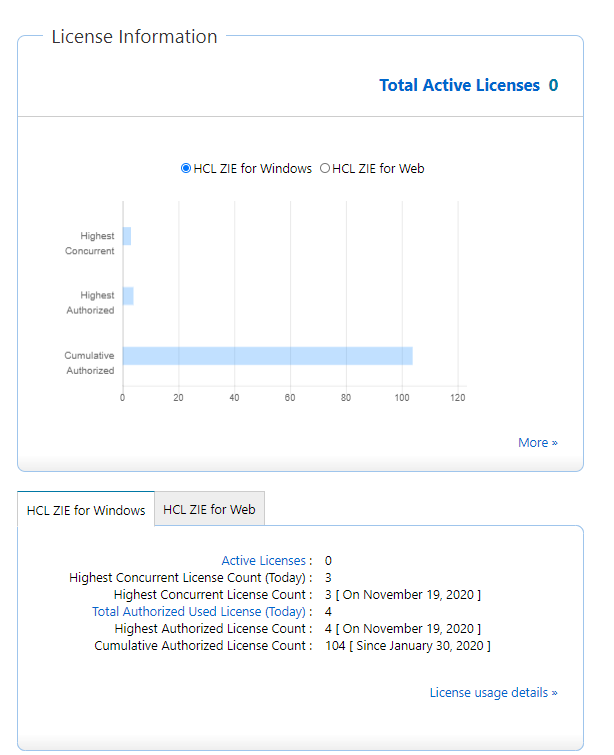Select the HCL ZIE for Windows radio button
Viewport: 614px width, 755px height.
(x=185, y=169)
